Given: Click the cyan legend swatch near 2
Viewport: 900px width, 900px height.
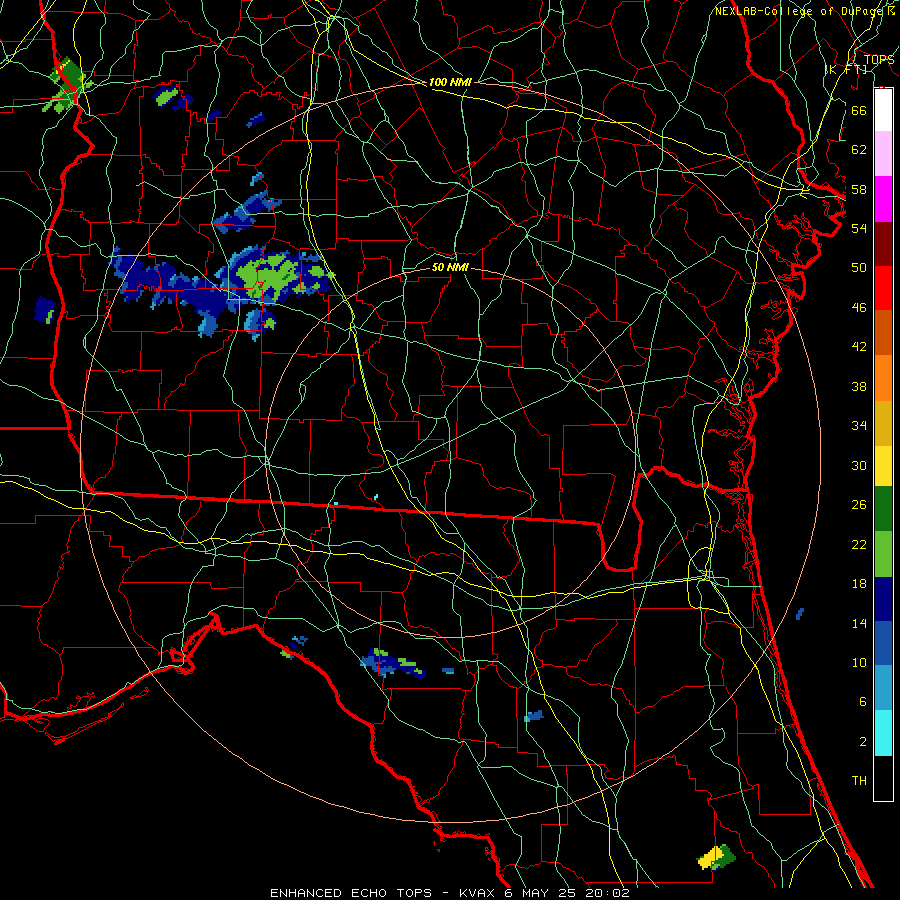Looking at the screenshot, I should 883,733.
